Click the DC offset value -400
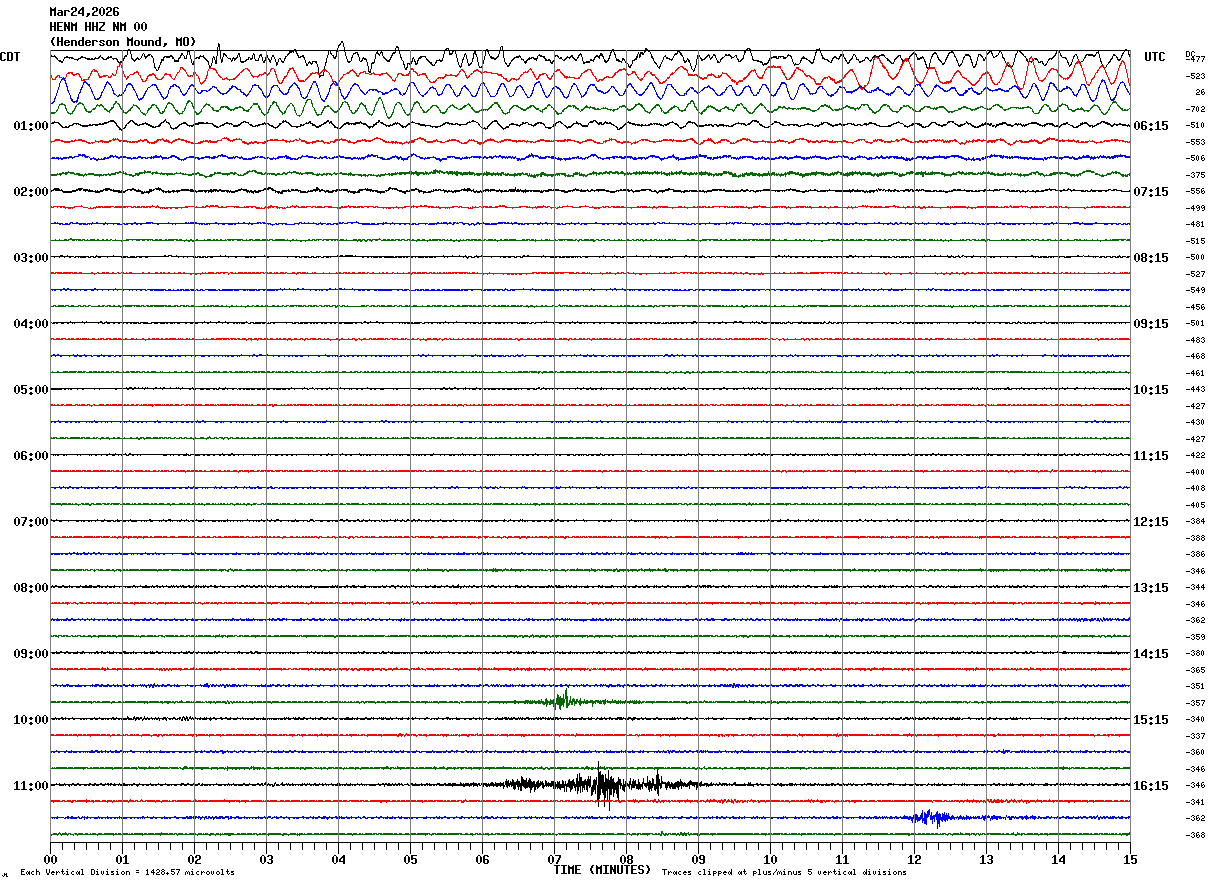1210x886 pixels. click(1195, 472)
